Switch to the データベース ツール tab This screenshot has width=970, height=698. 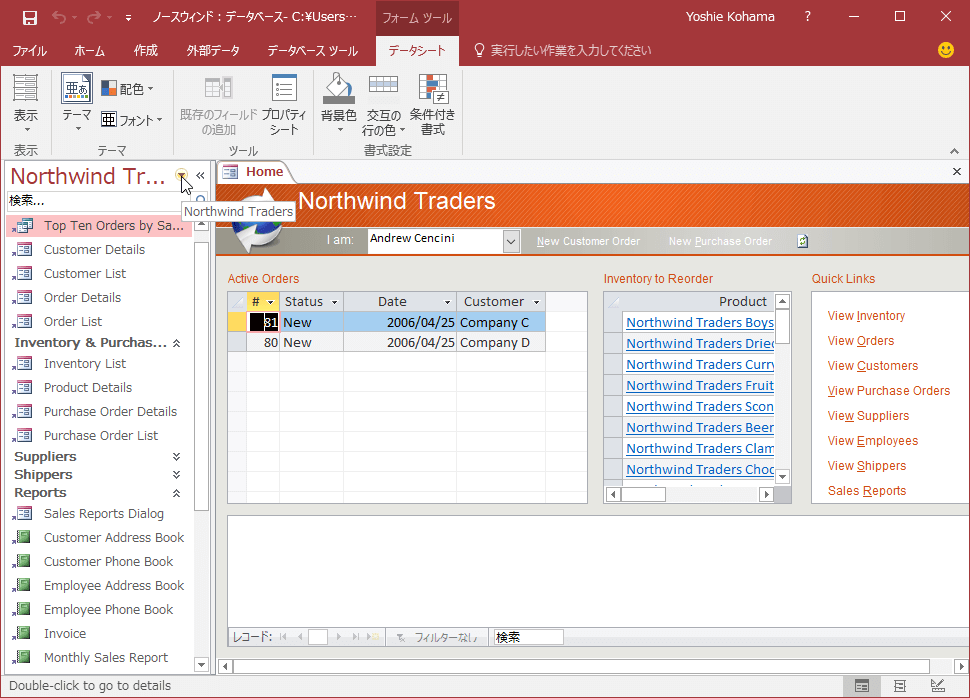pos(312,51)
